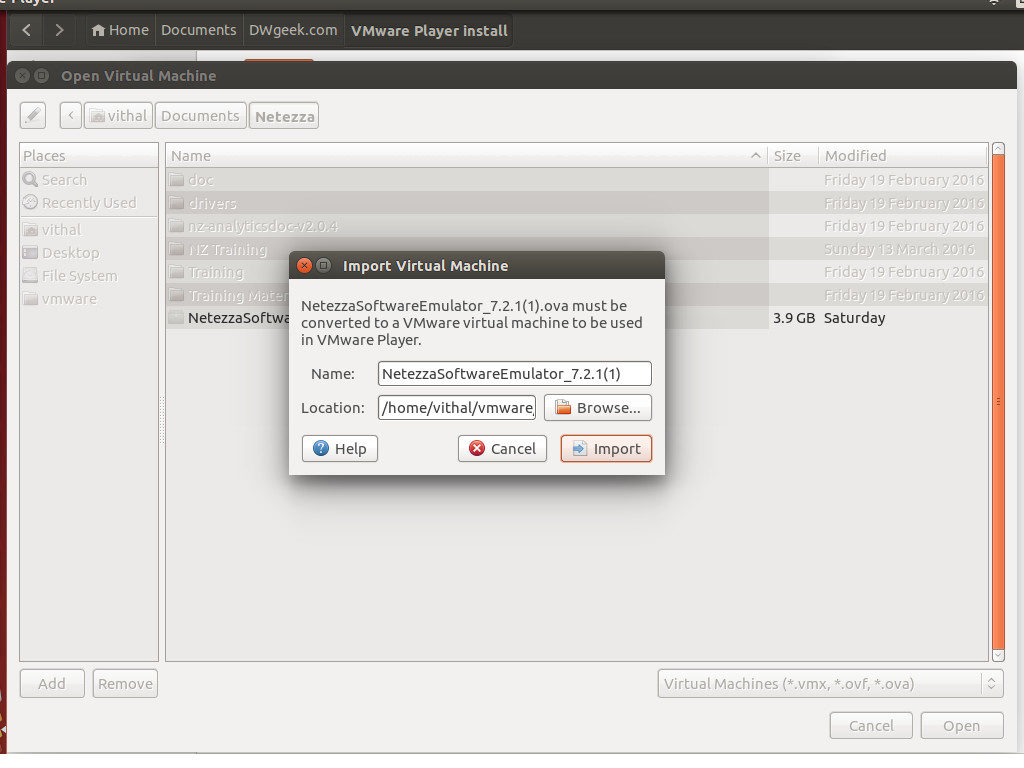
Task: Close the Open Virtual Machine window
Action: point(22,76)
